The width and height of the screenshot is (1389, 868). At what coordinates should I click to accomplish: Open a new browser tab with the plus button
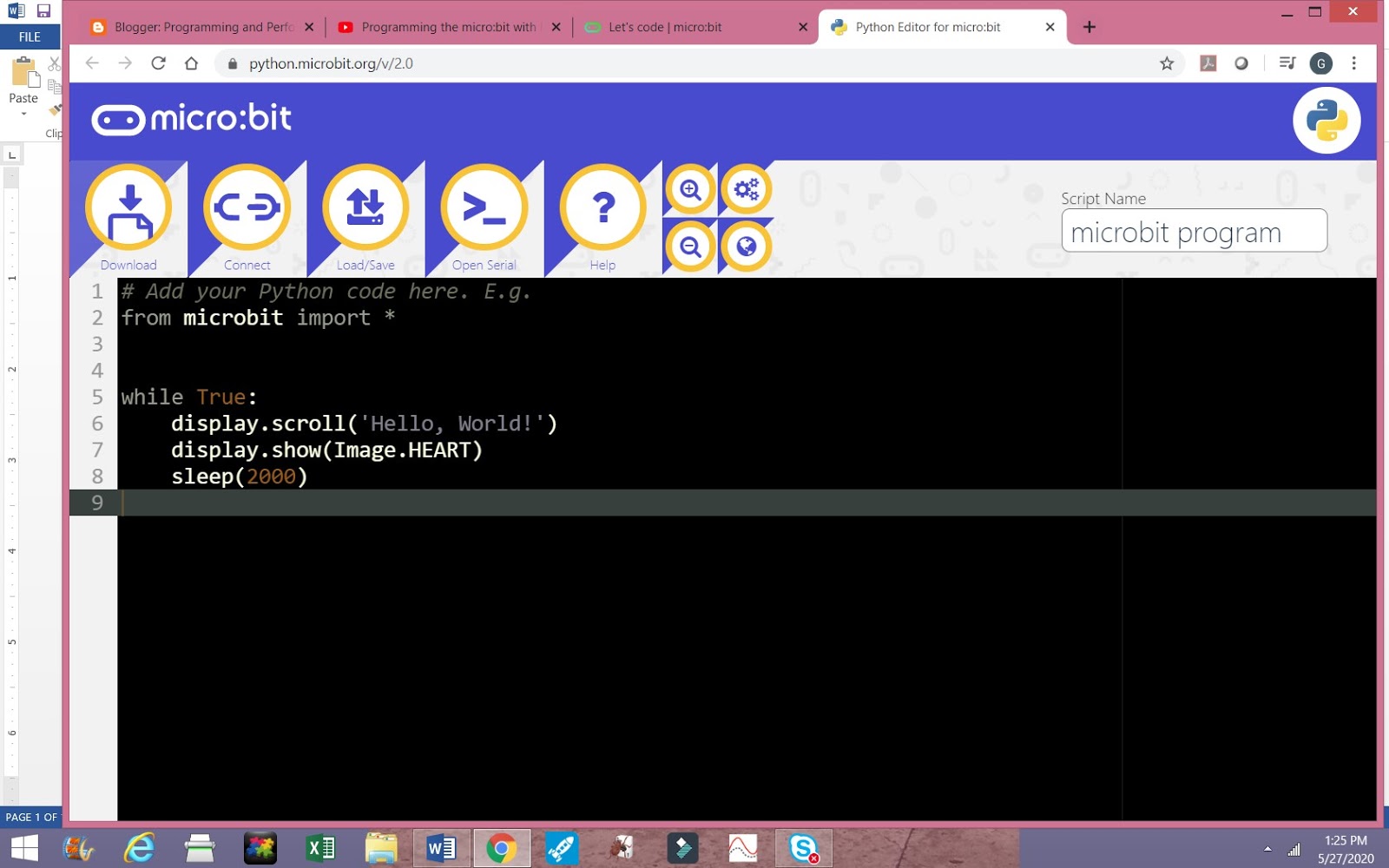(x=1089, y=27)
